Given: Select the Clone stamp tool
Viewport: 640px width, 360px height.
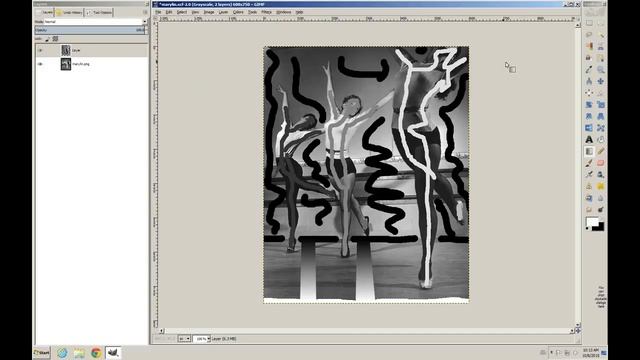Looking at the screenshot, I should 589,186.
